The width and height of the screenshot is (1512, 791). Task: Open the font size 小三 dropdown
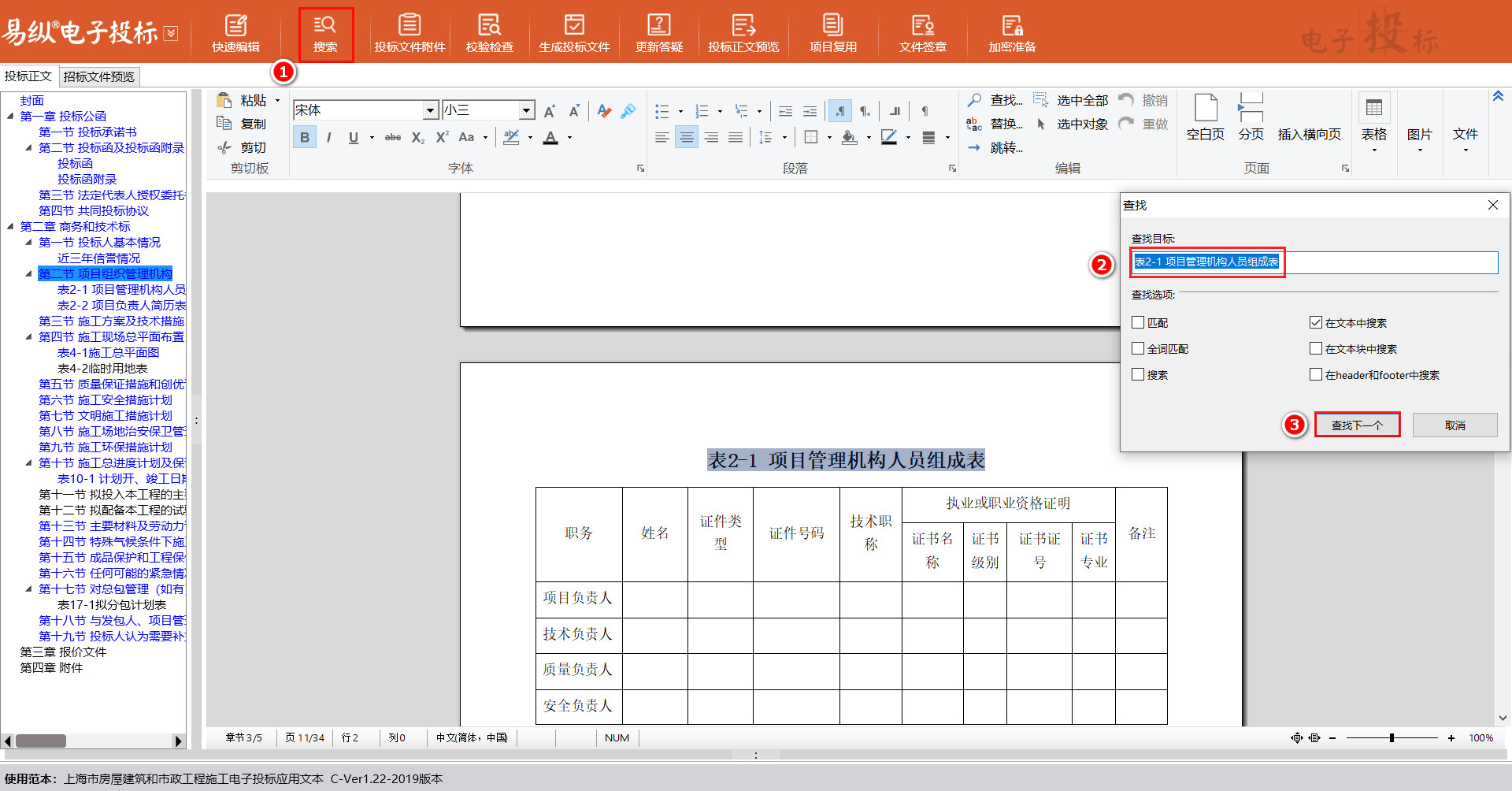526,110
